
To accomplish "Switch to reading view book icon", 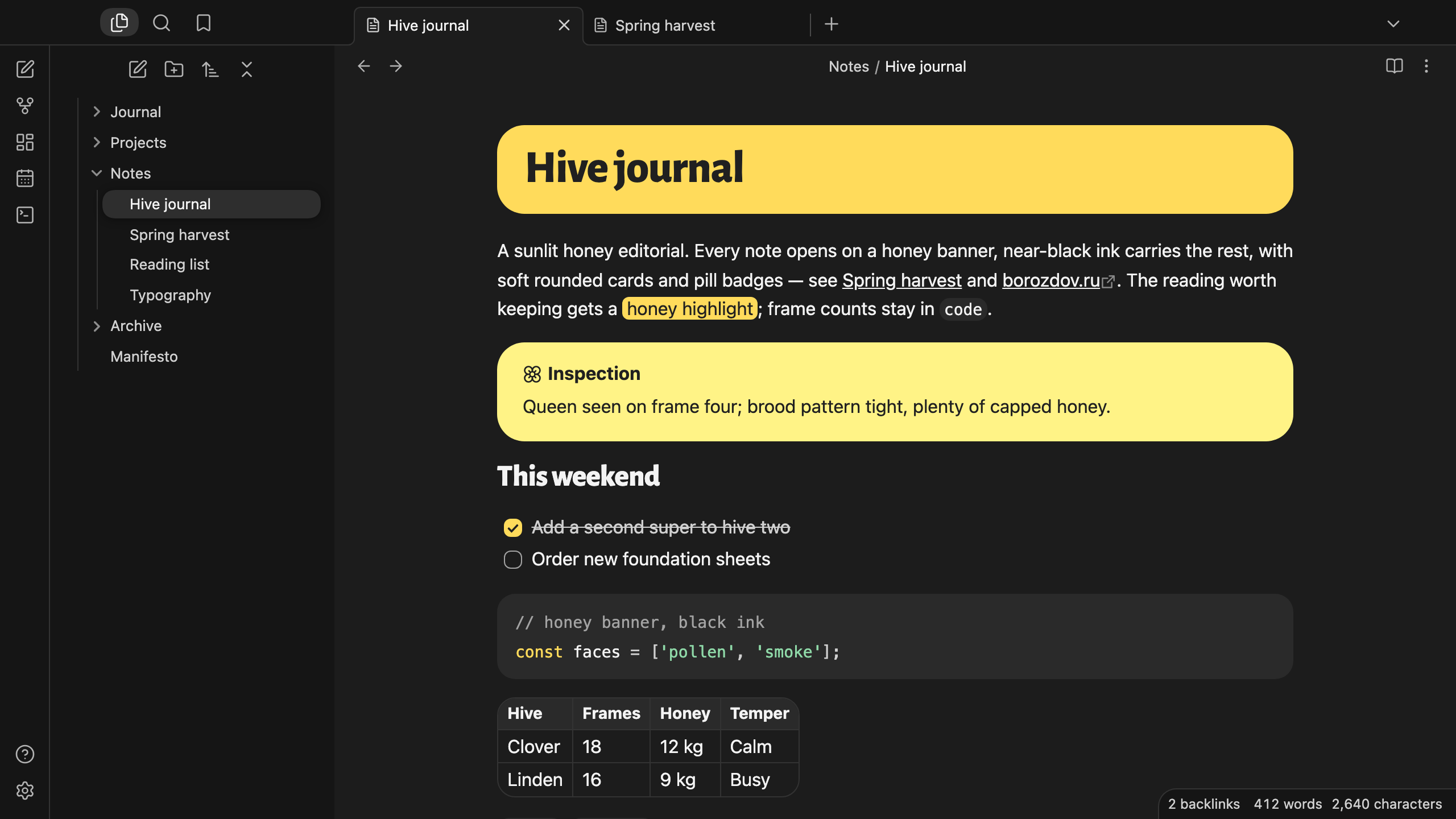I will [1395, 66].
